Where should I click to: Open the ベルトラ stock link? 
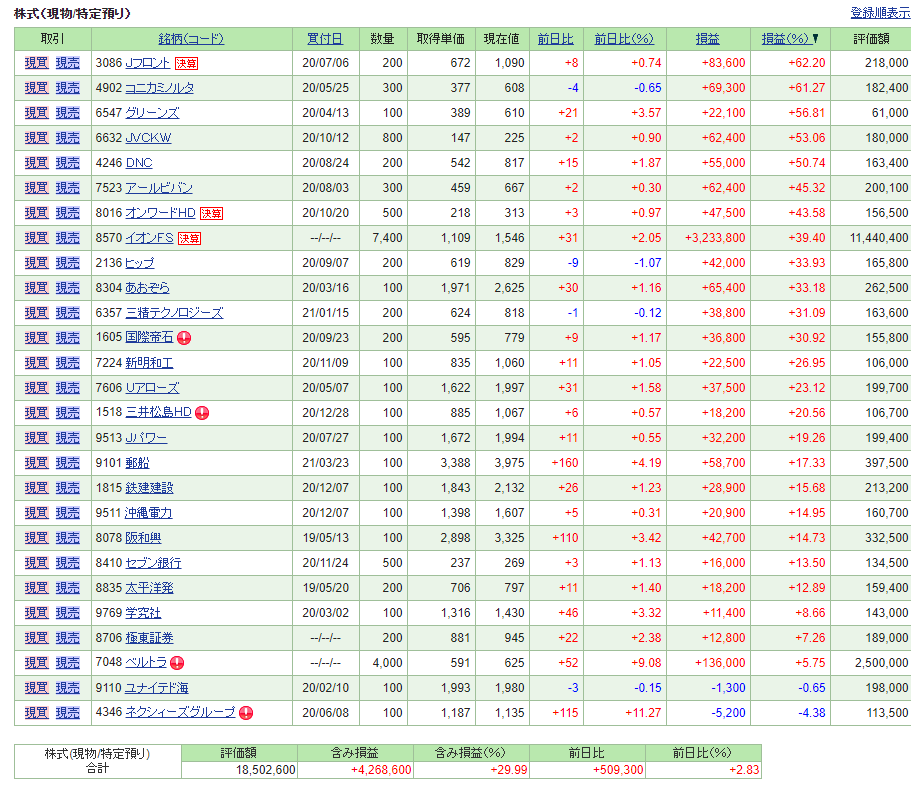coord(146,662)
